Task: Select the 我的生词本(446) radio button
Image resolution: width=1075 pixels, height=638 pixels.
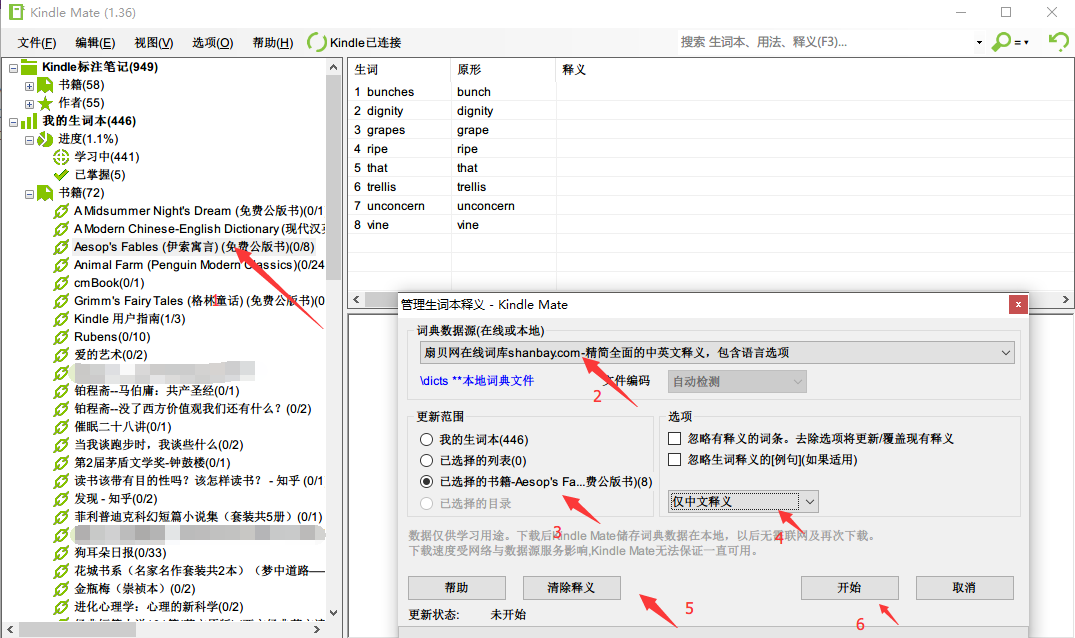Action: 427,439
